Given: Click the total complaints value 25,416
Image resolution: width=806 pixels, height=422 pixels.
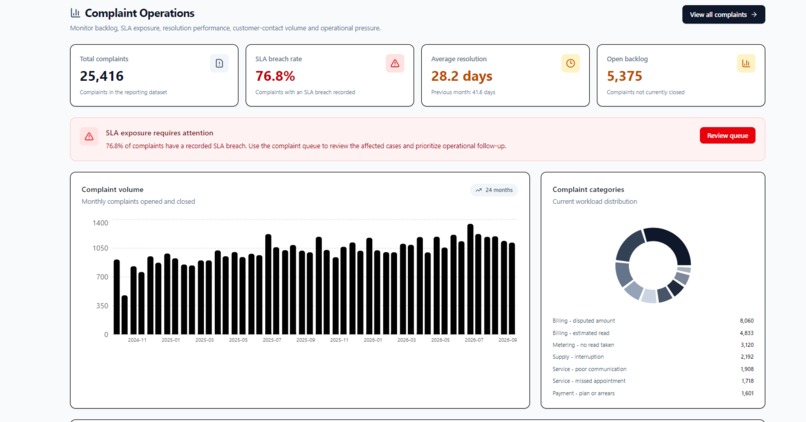Looking at the screenshot, I should pos(102,76).
